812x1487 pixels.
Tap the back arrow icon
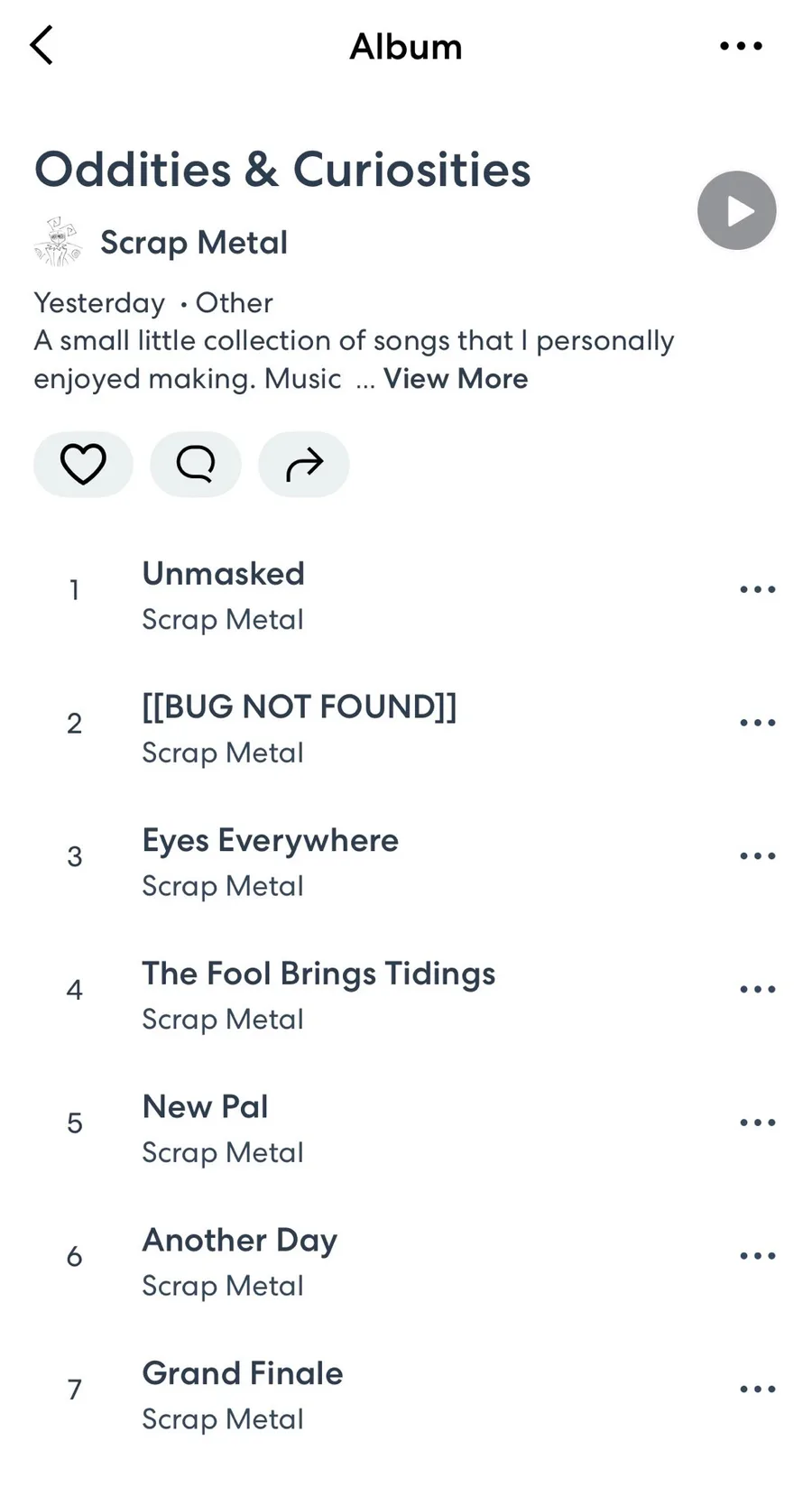tap(42, 45)
